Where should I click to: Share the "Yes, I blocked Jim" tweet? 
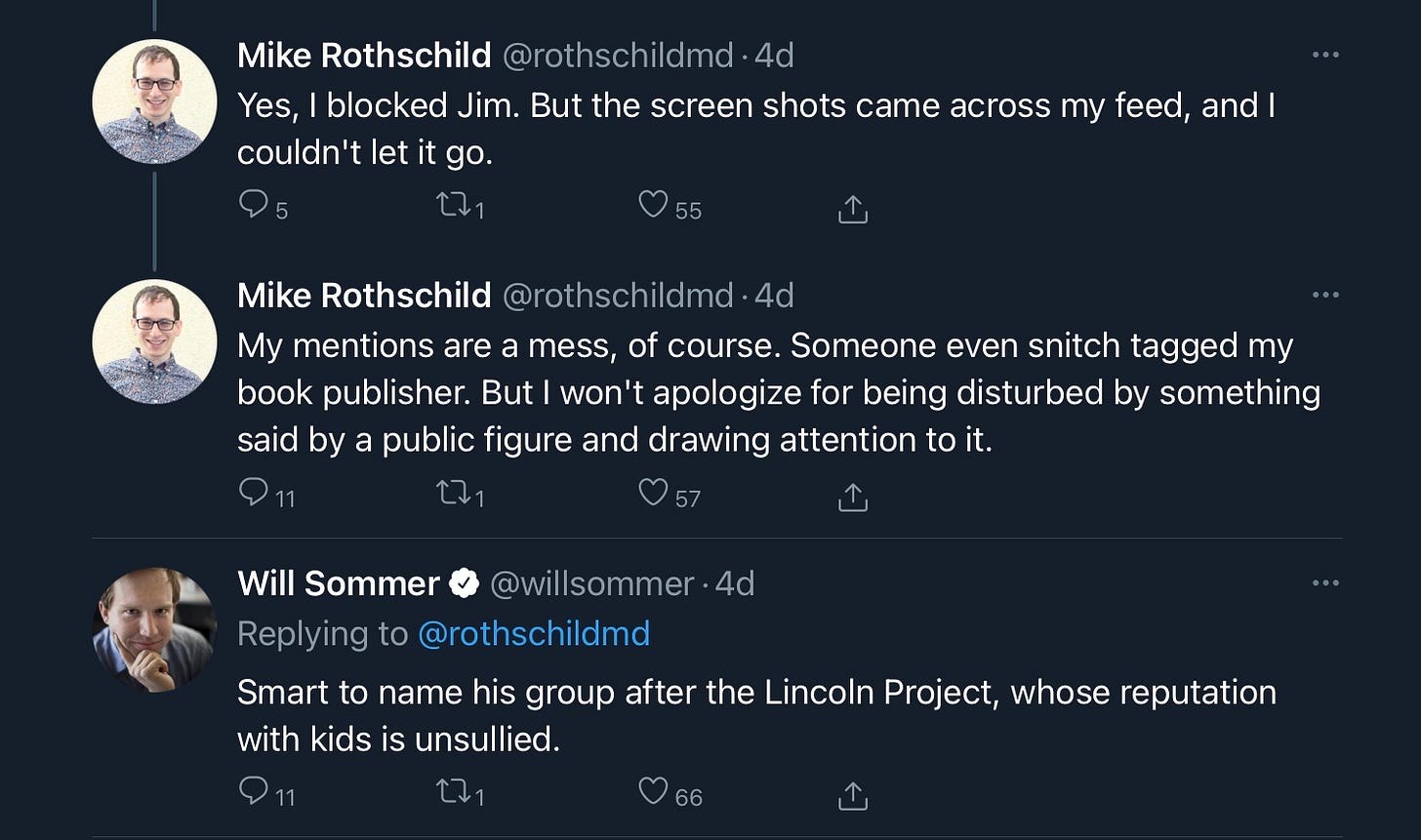[x=853, y=208]
